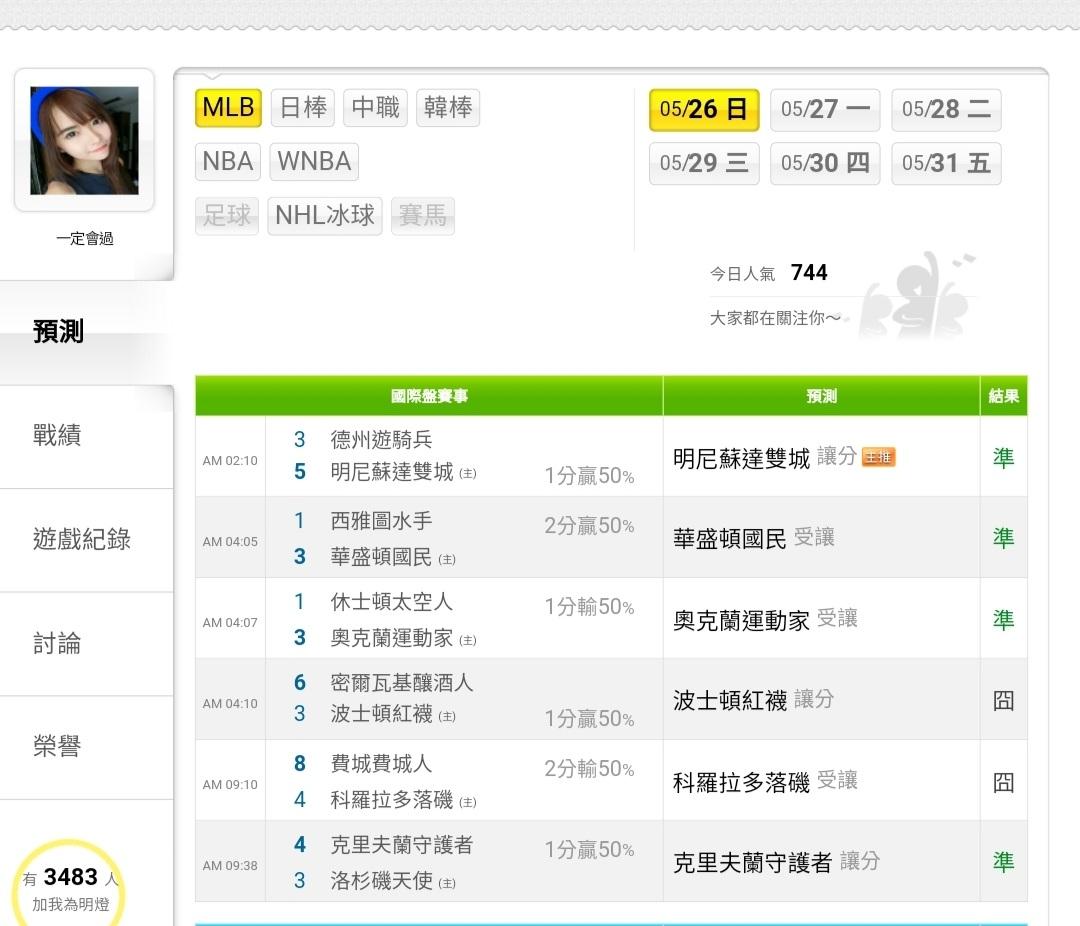Click the 2分輸50% odds for 費城費城人

pyautogui.click(x=589, y=768)
